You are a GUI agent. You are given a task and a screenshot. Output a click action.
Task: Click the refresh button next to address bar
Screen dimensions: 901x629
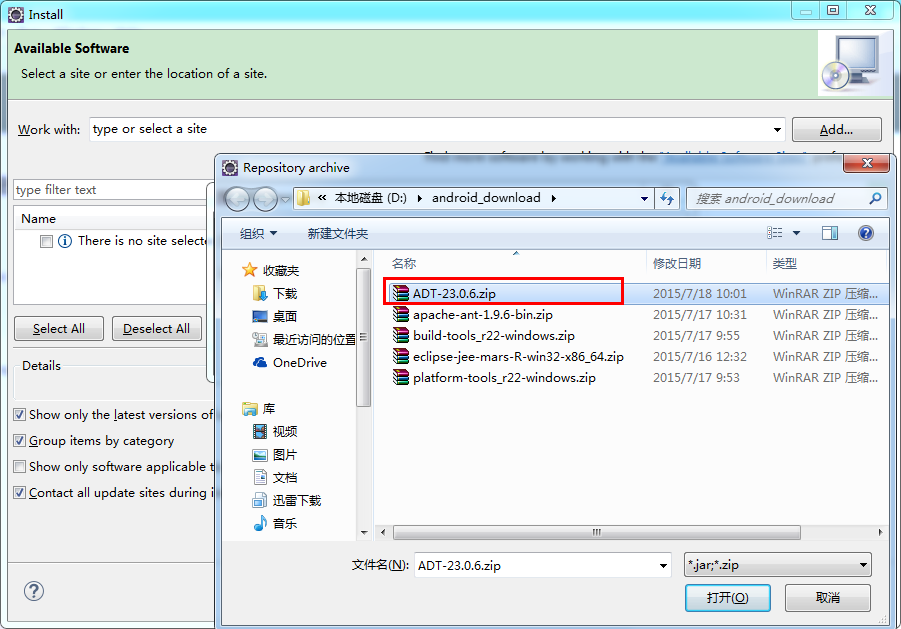667,199
